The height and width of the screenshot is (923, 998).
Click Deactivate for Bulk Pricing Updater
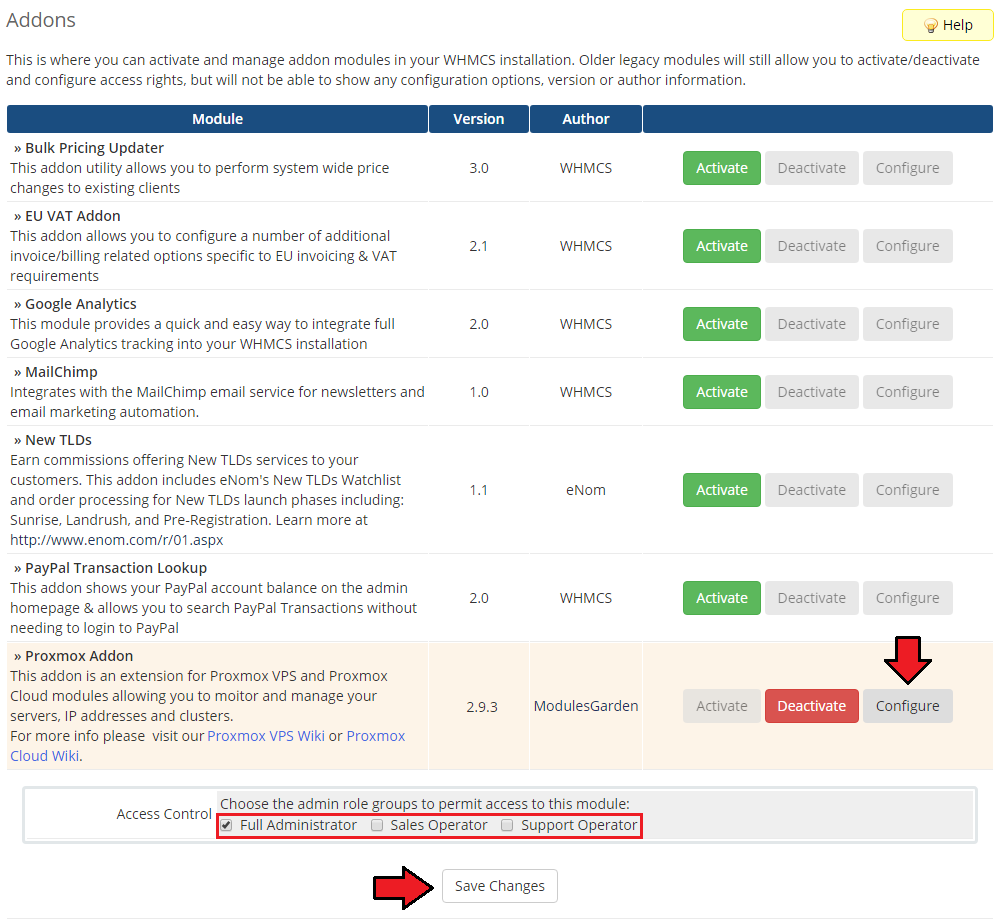812,168
